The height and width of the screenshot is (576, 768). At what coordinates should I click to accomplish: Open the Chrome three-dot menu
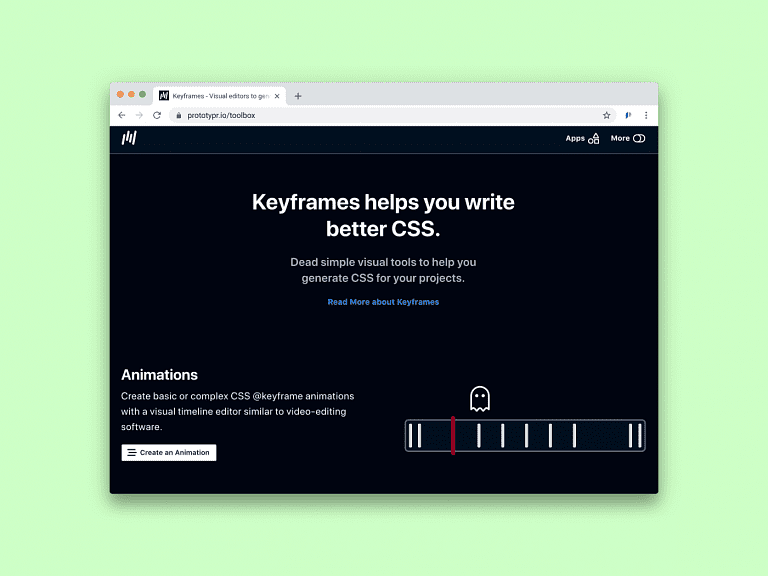click(646, 115)
